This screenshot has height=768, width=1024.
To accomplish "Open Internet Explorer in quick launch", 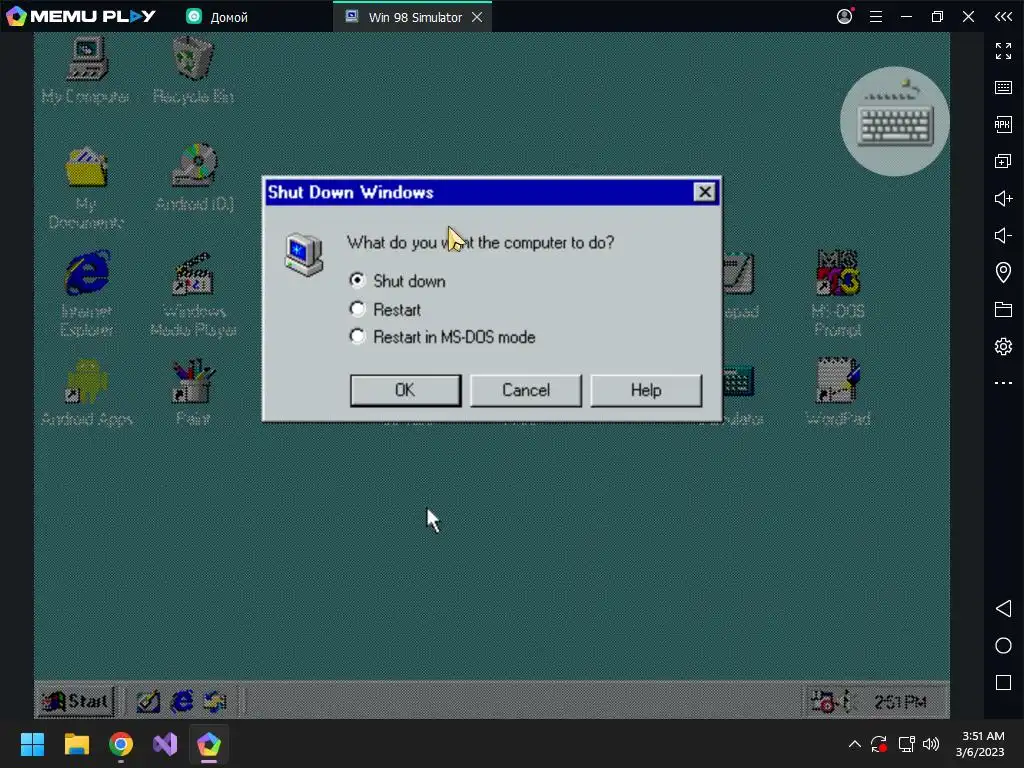I will (182, 702).
